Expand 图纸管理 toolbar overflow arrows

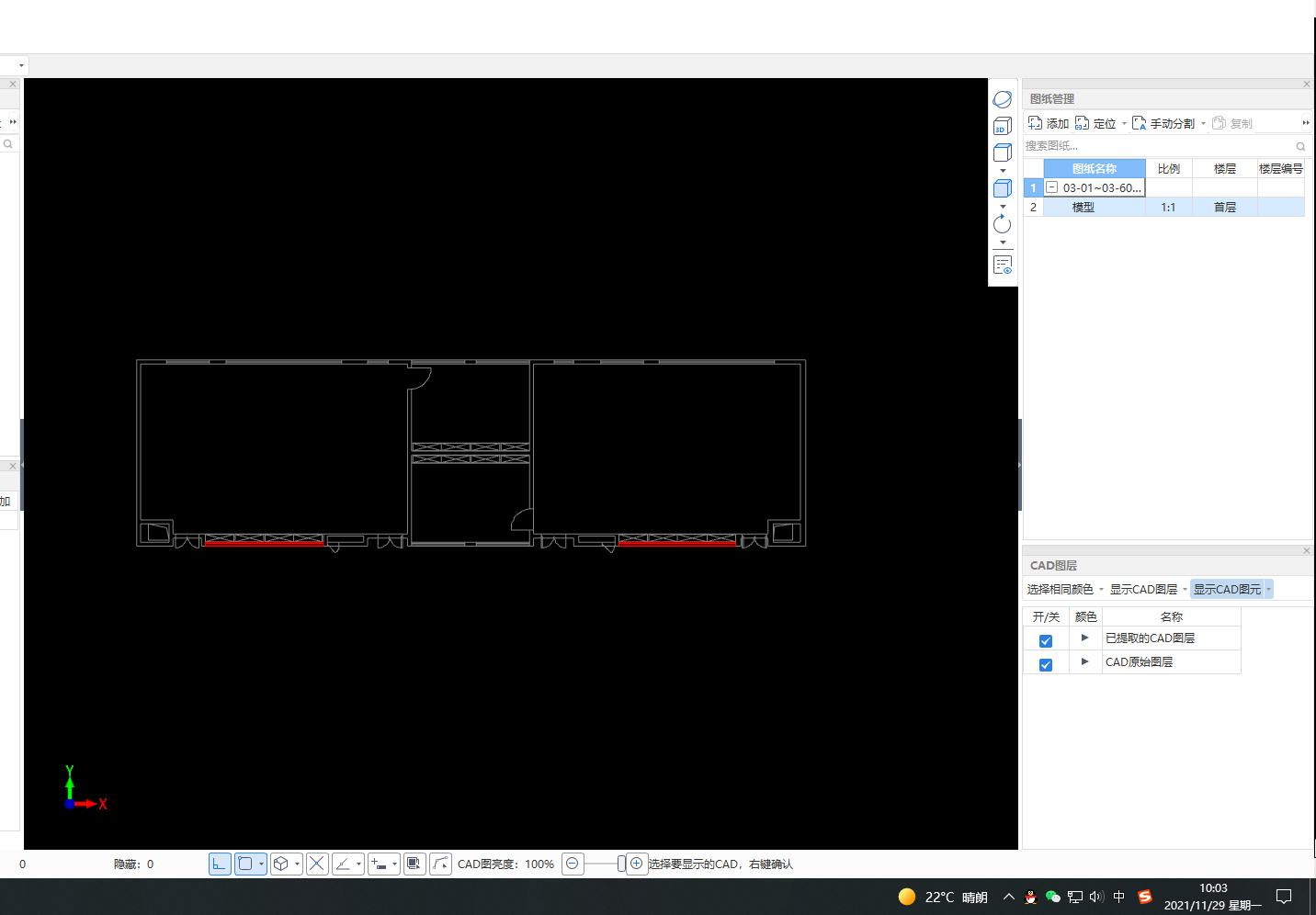pyautogui.click(x=1305, y=122)
